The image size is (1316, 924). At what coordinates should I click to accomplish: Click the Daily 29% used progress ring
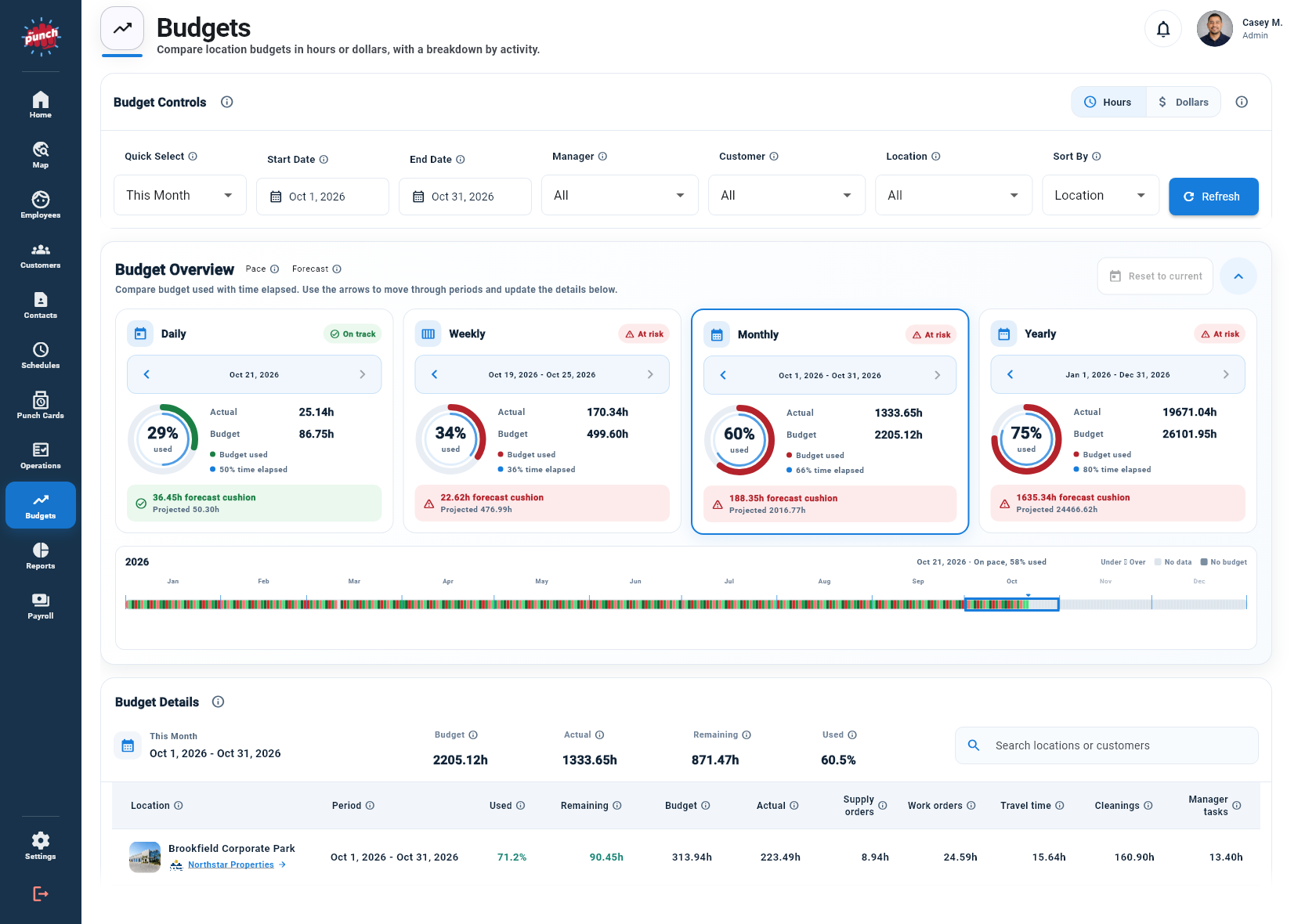point(163,439)
